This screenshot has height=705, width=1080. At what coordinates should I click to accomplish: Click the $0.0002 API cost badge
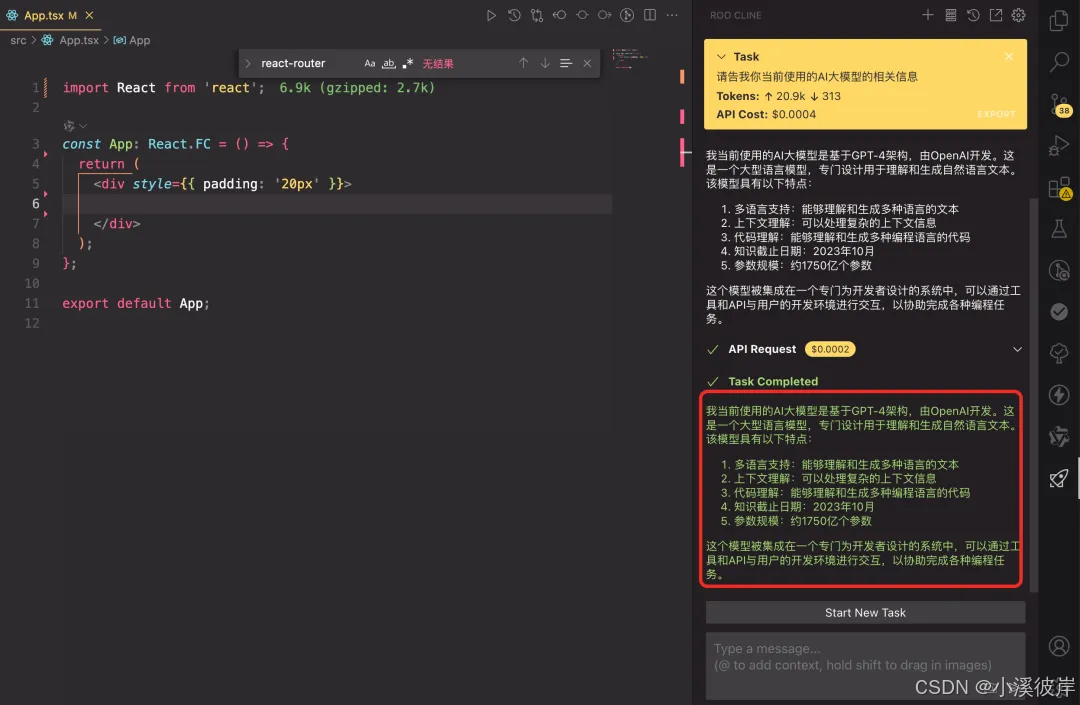[830, 349]
